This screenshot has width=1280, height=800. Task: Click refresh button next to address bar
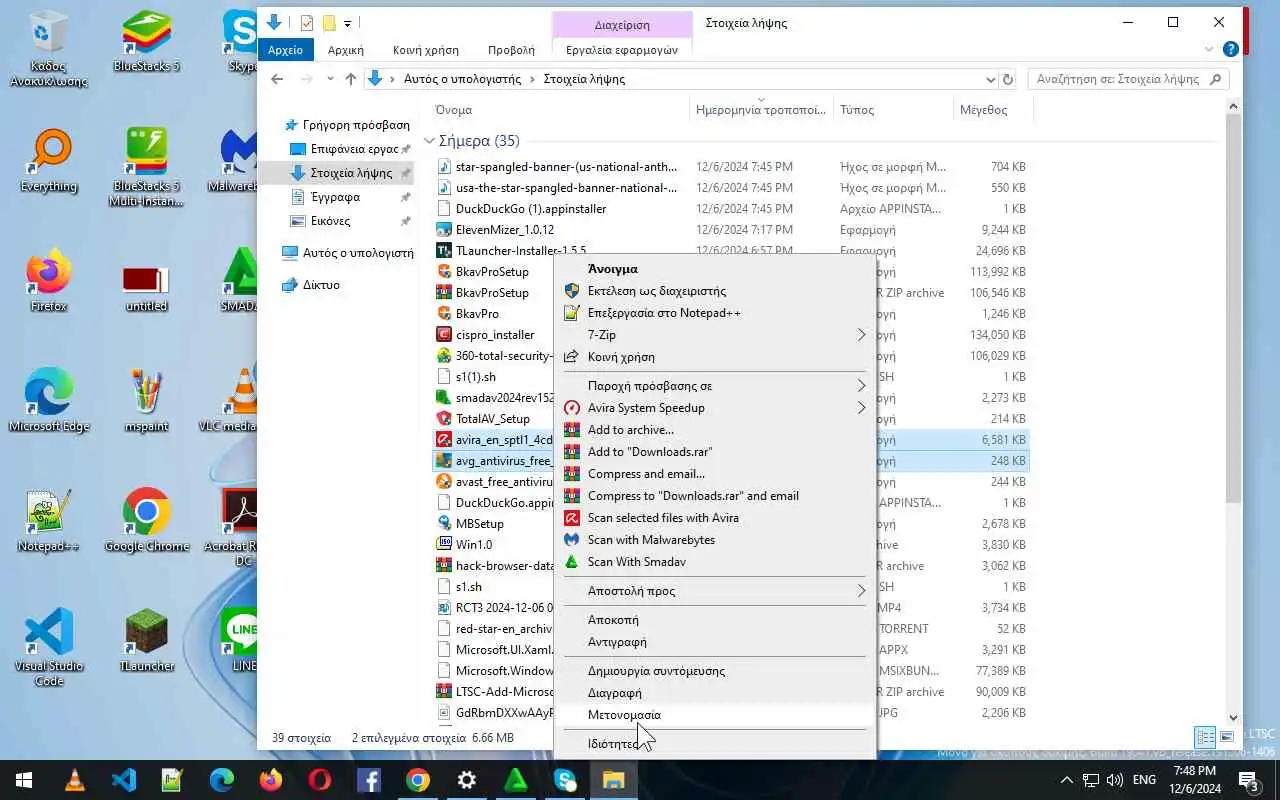click(1008, 79)
